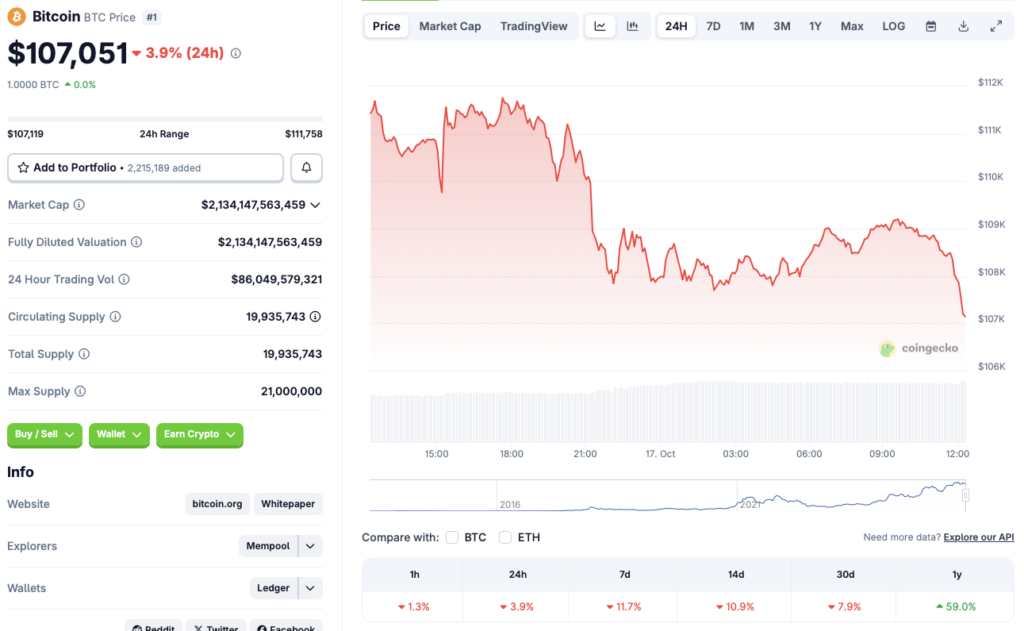The image size is (1024, 631).
Task: Click Market Cap info icon
Action: [79, 205]
